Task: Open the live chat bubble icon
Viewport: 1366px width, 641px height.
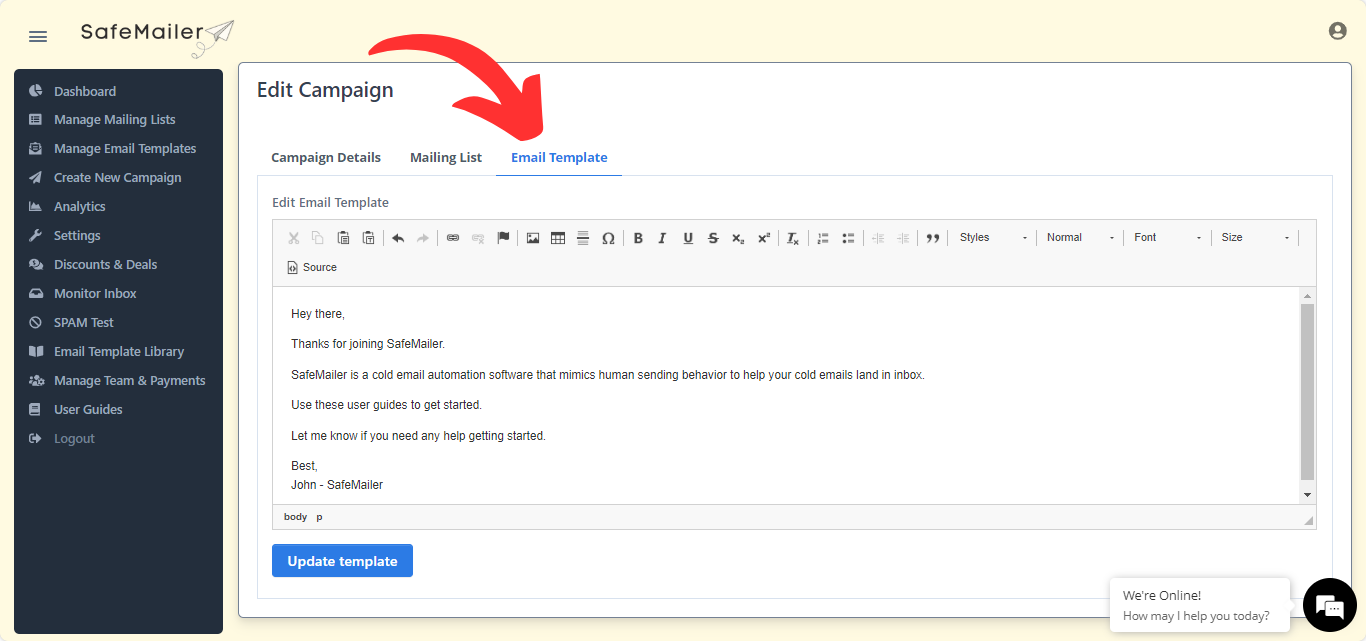Action: pyautogui.click(x=1329, y=605)
